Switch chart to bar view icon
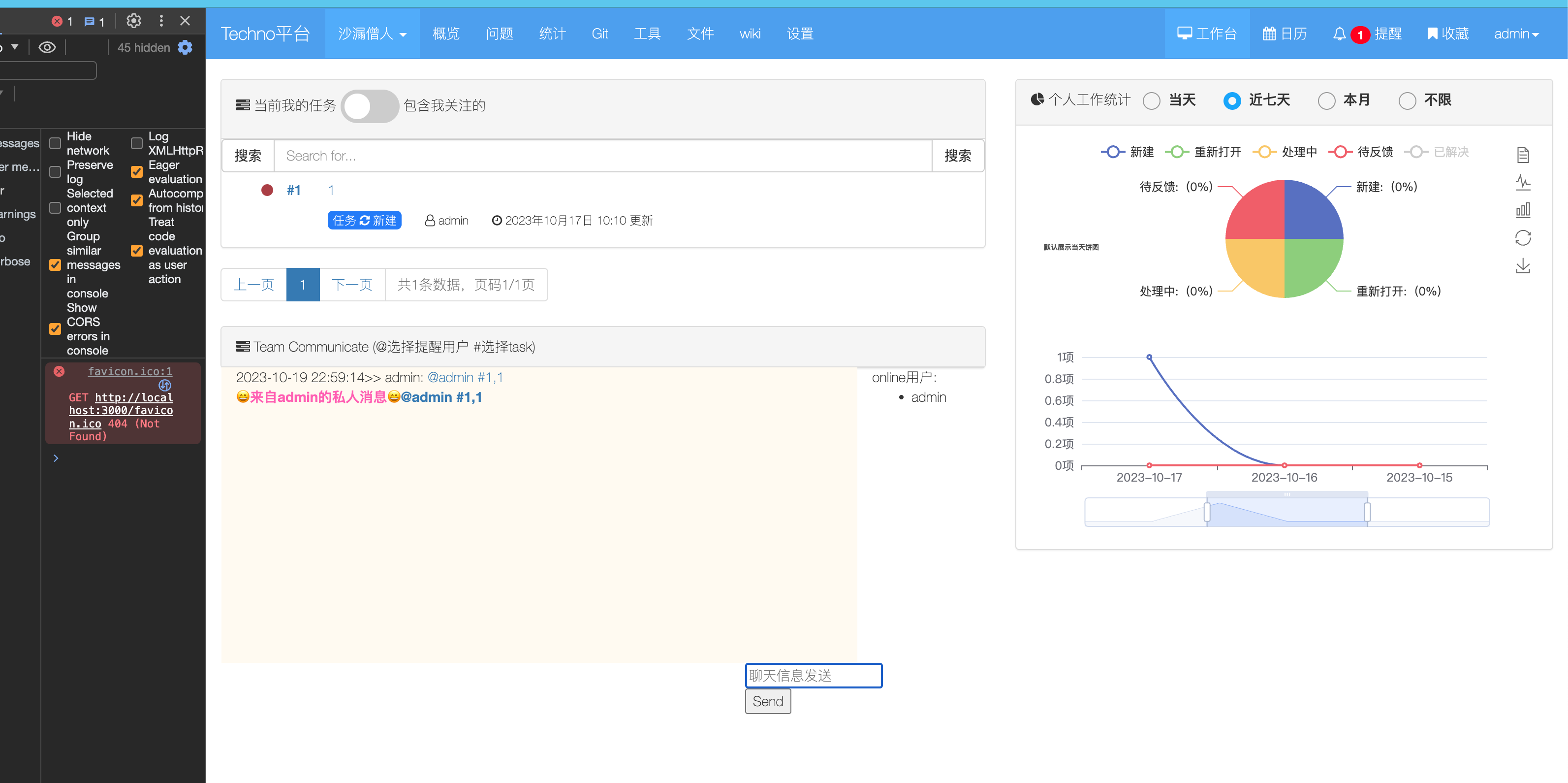Screen dimensions: 1568x783 pyautogui.click(x=1522, y=211)
